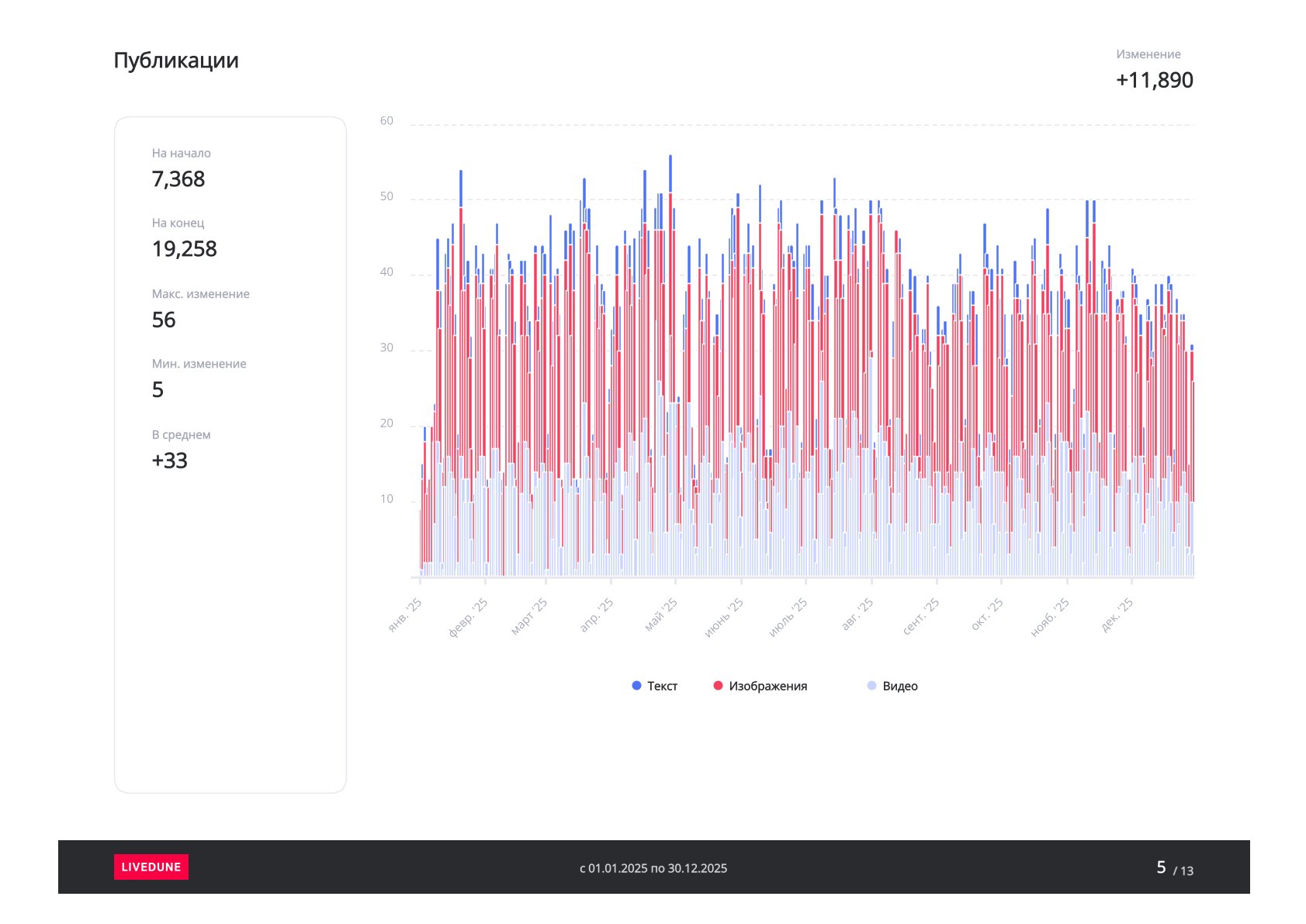The image size is (1306, 924).
Task: Click the дек. '25 axis label
Action: click(x=1118, y=614)
